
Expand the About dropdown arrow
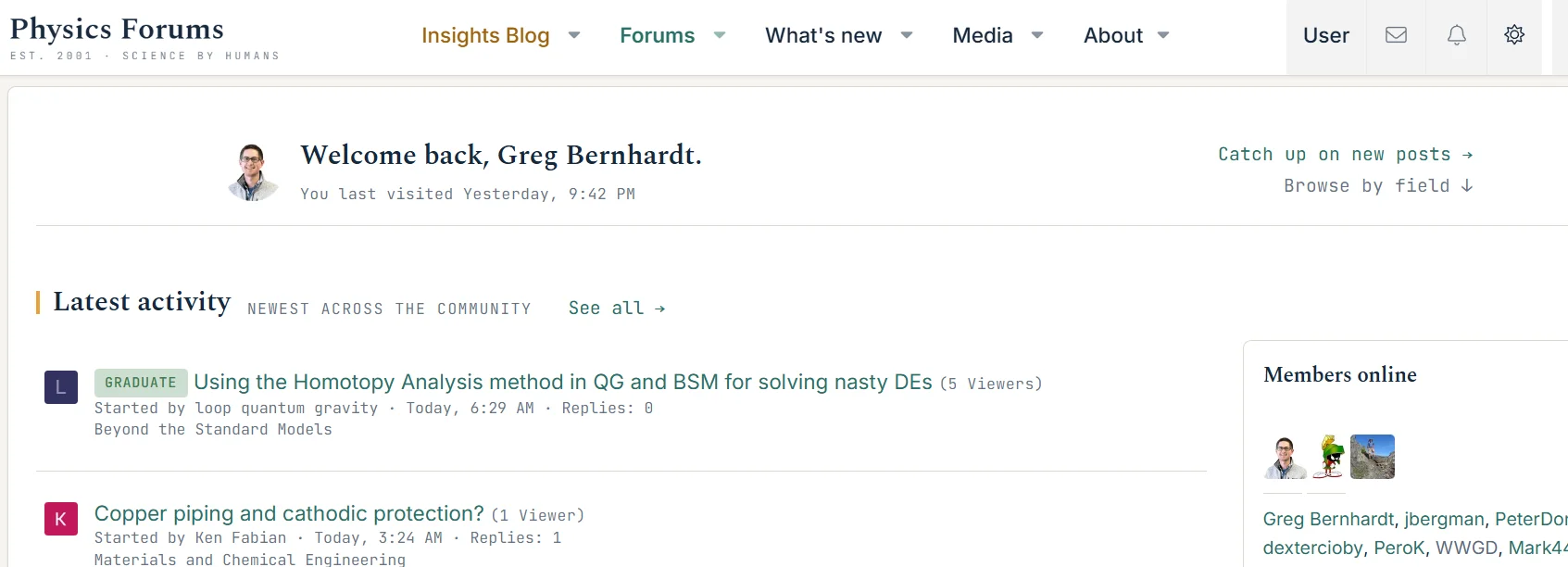coord(1163,35)
